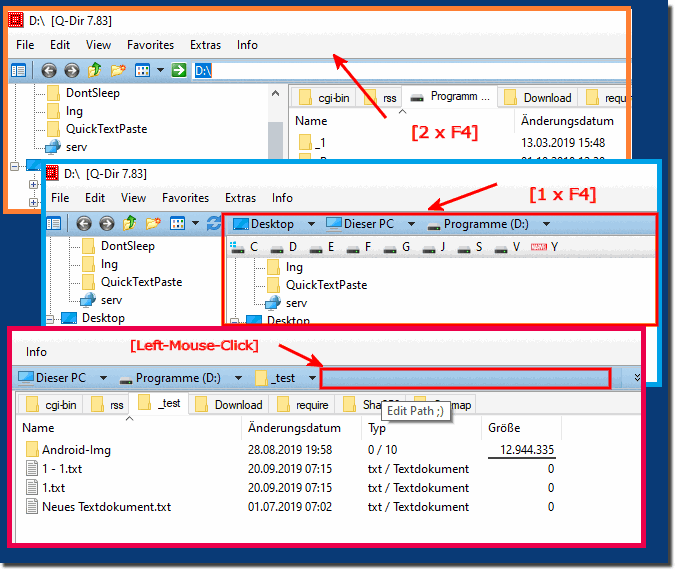The height and width of the screenshot is (570, 675).
Task: Expand dropdown after _test breadcrumb
Action: click(313, 378)
